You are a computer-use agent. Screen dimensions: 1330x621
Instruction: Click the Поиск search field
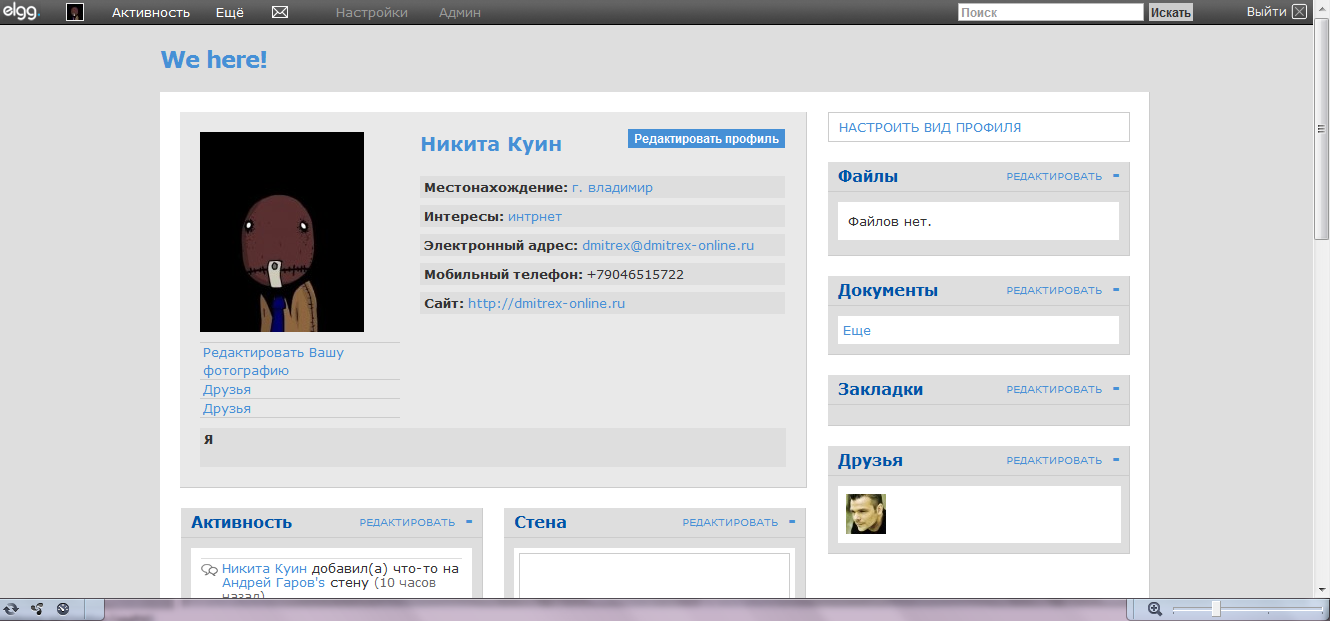click(1050, 13)
